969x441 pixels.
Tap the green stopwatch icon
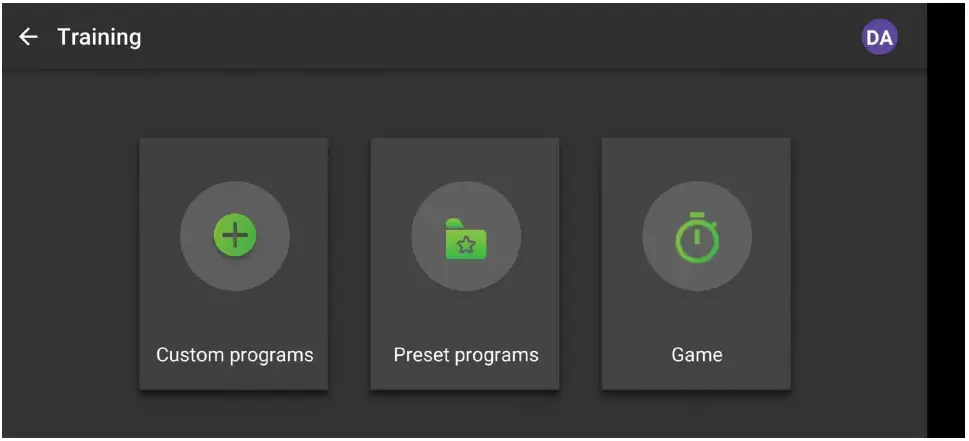pyautogui.click(x=697, y=237)
